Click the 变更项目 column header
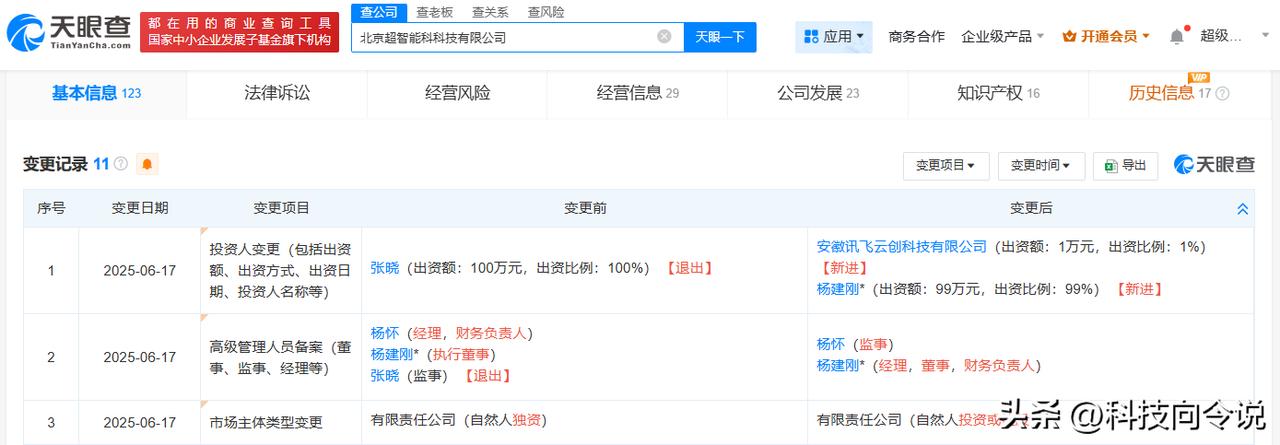The image size is (1280, 445). tap(281, 208)
